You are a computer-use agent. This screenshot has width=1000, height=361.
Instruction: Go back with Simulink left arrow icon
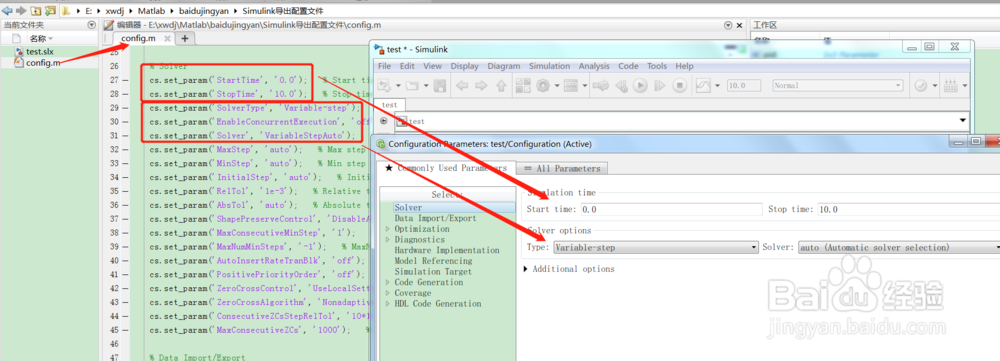[x=462, y=85]
